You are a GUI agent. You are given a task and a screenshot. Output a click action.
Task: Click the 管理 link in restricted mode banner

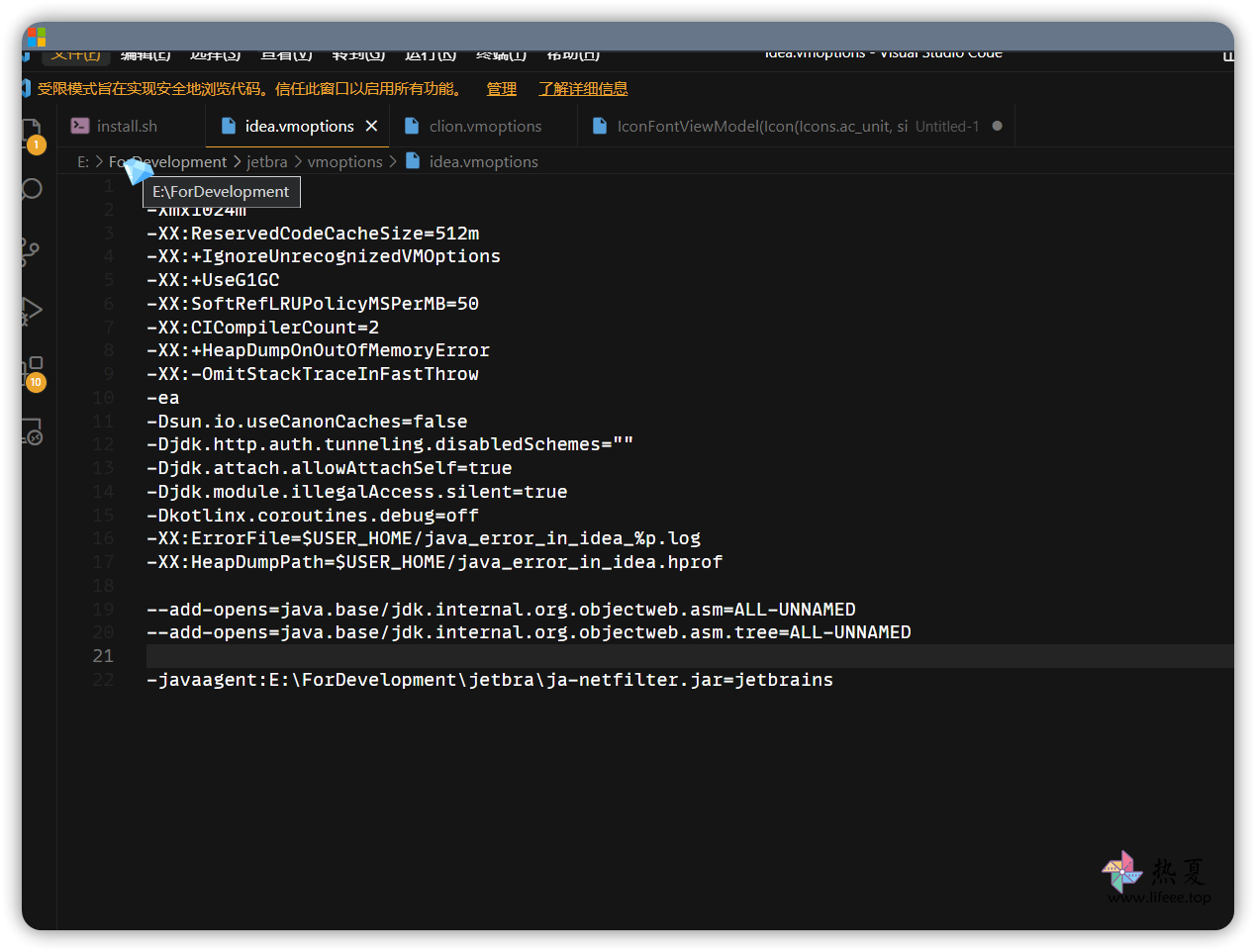tap(501, 89)
